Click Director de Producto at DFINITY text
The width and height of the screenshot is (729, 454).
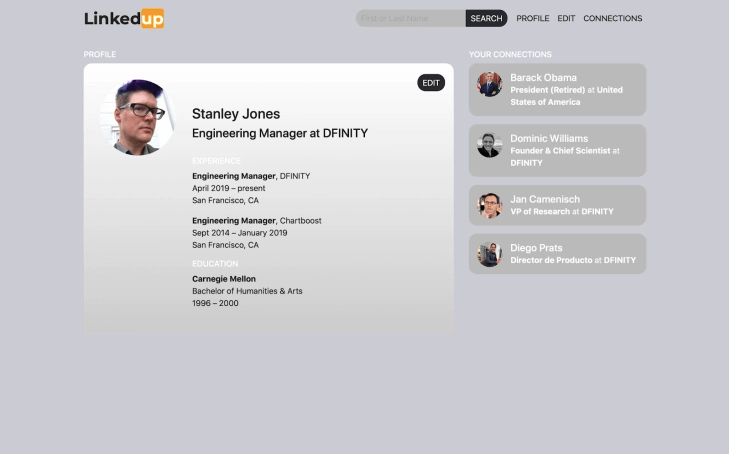(573, 260)
